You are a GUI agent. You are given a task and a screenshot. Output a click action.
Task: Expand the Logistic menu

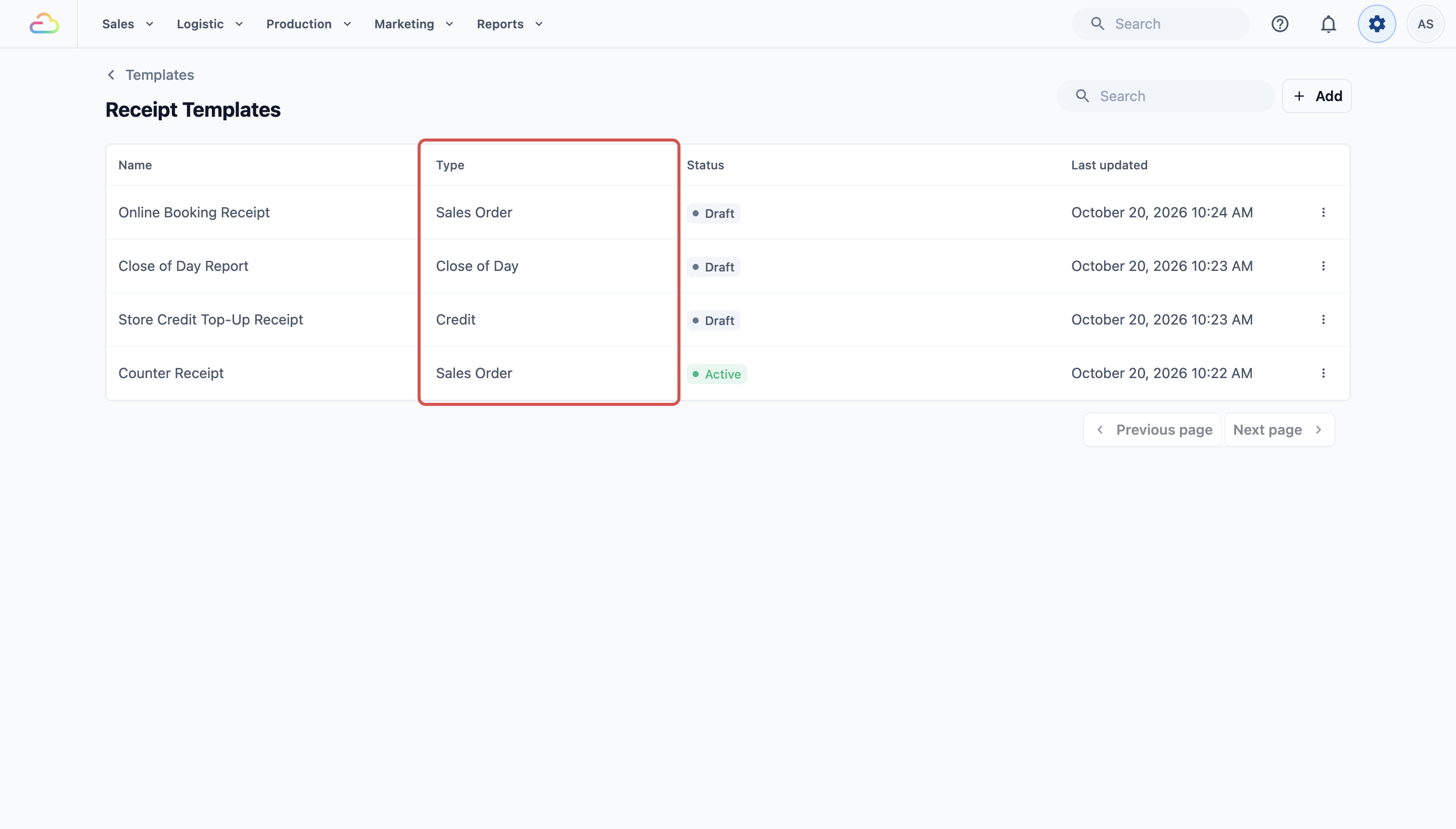209,24
